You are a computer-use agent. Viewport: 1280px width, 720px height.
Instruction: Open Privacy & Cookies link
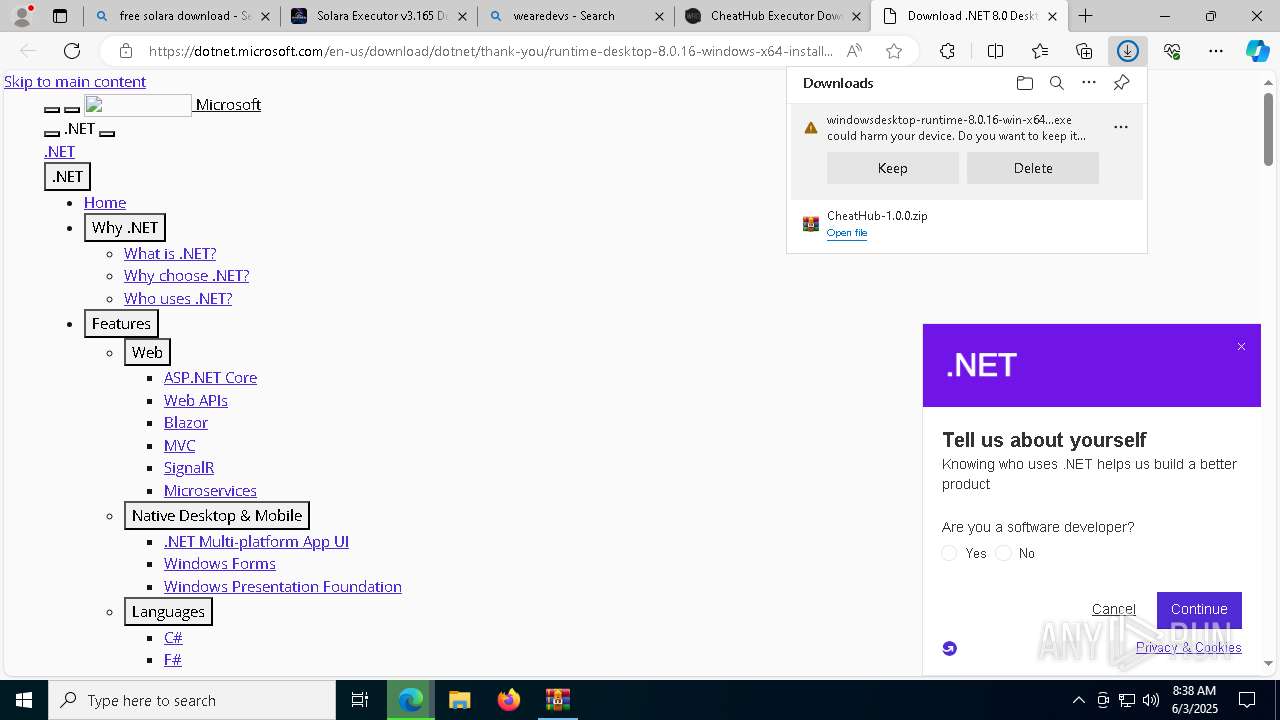click(1188, 647)
